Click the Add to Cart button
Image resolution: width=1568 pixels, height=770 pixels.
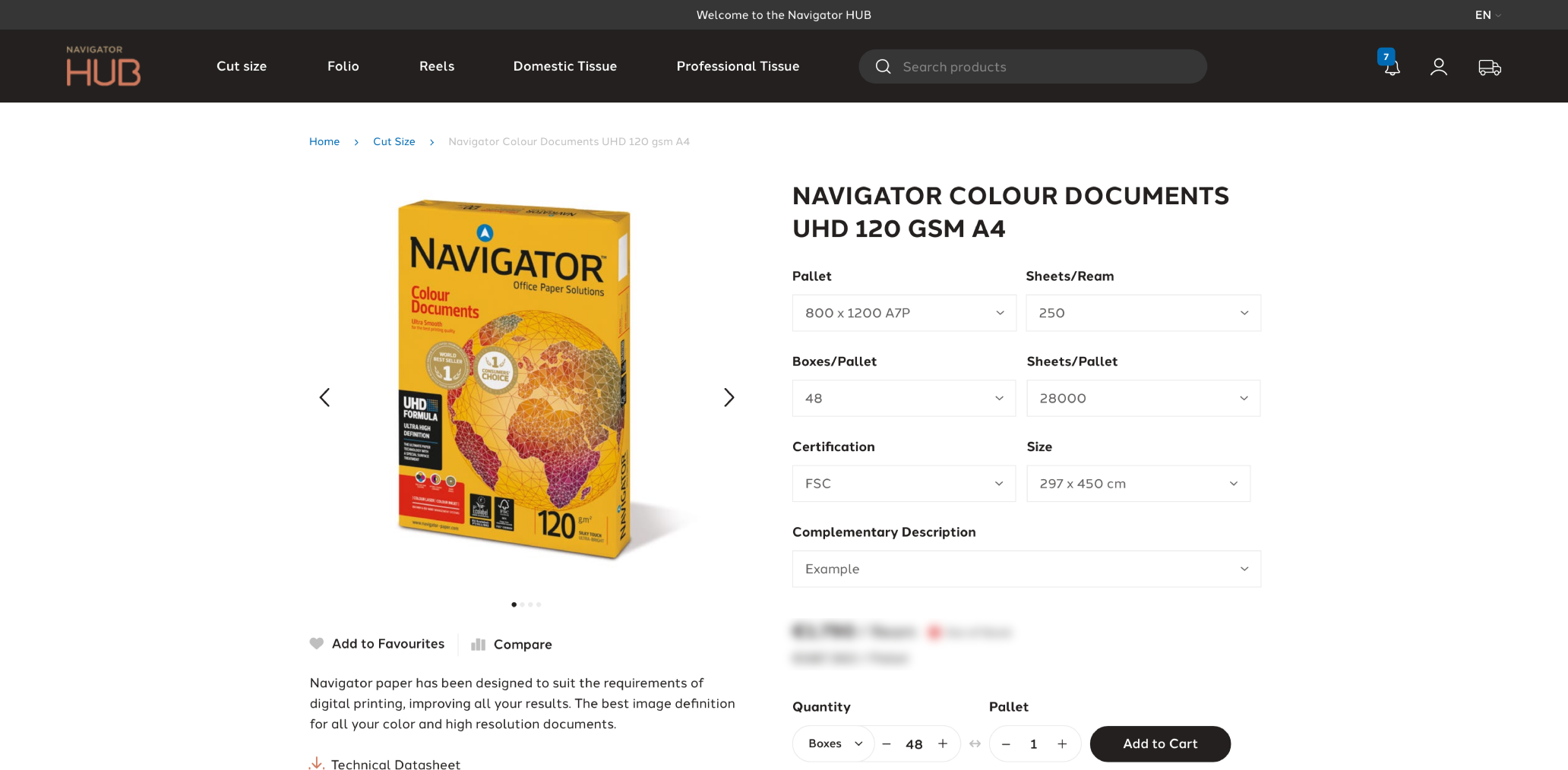pyautogui.click(x=1160, y=743)
